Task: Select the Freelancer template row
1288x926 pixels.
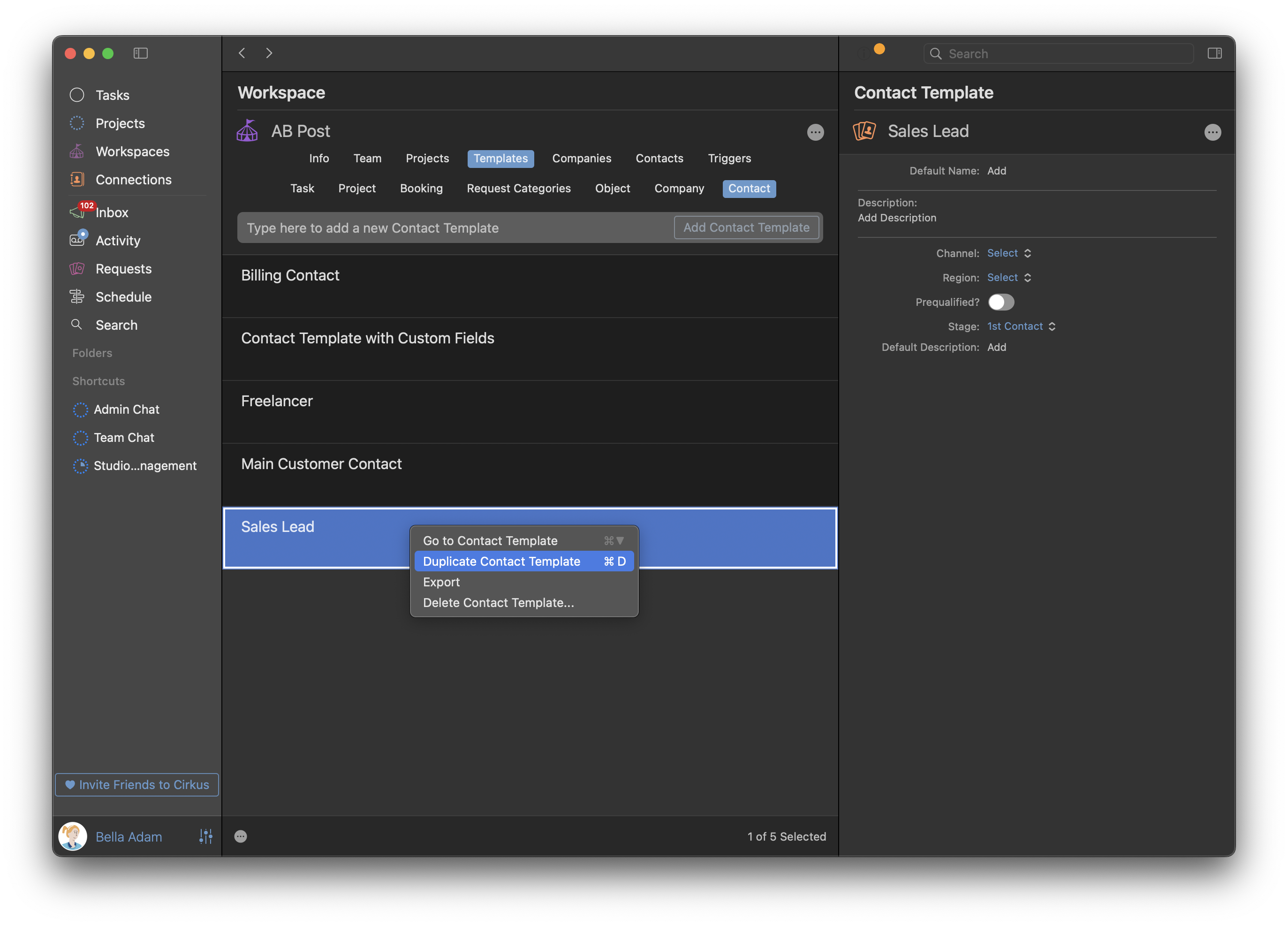Action: pos(529,411)
